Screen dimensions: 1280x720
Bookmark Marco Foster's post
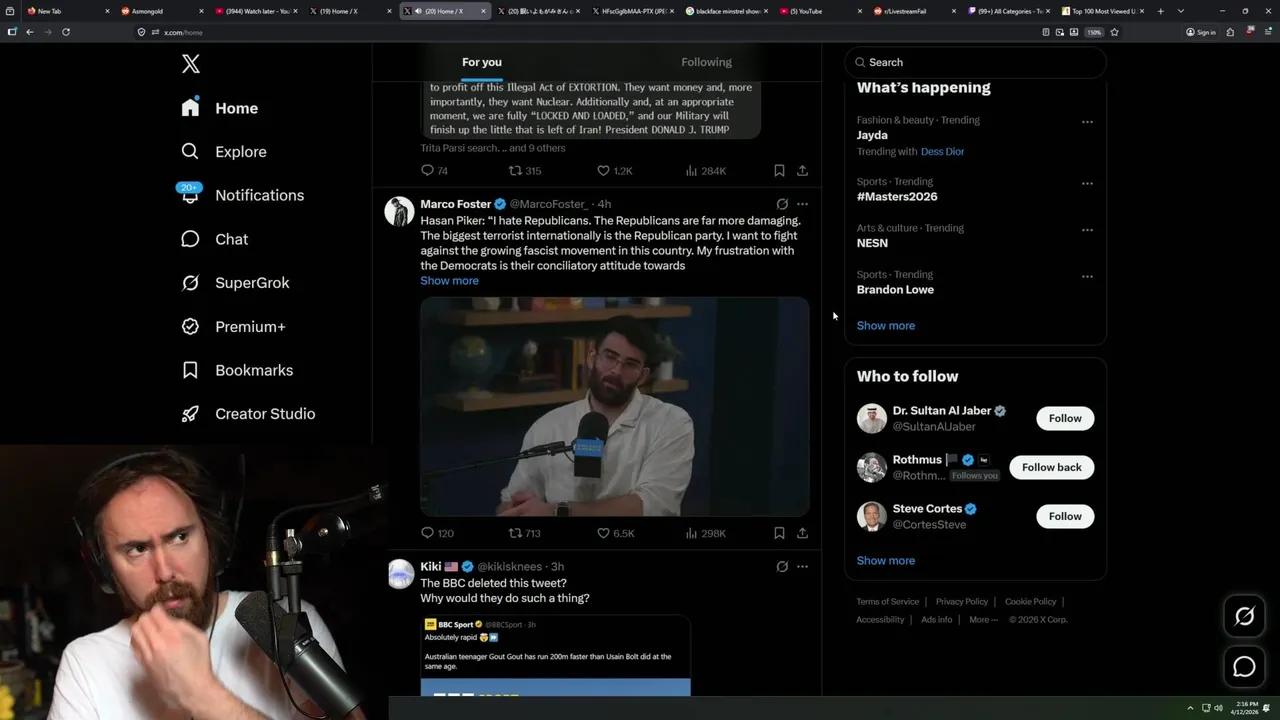coord(779,533)
